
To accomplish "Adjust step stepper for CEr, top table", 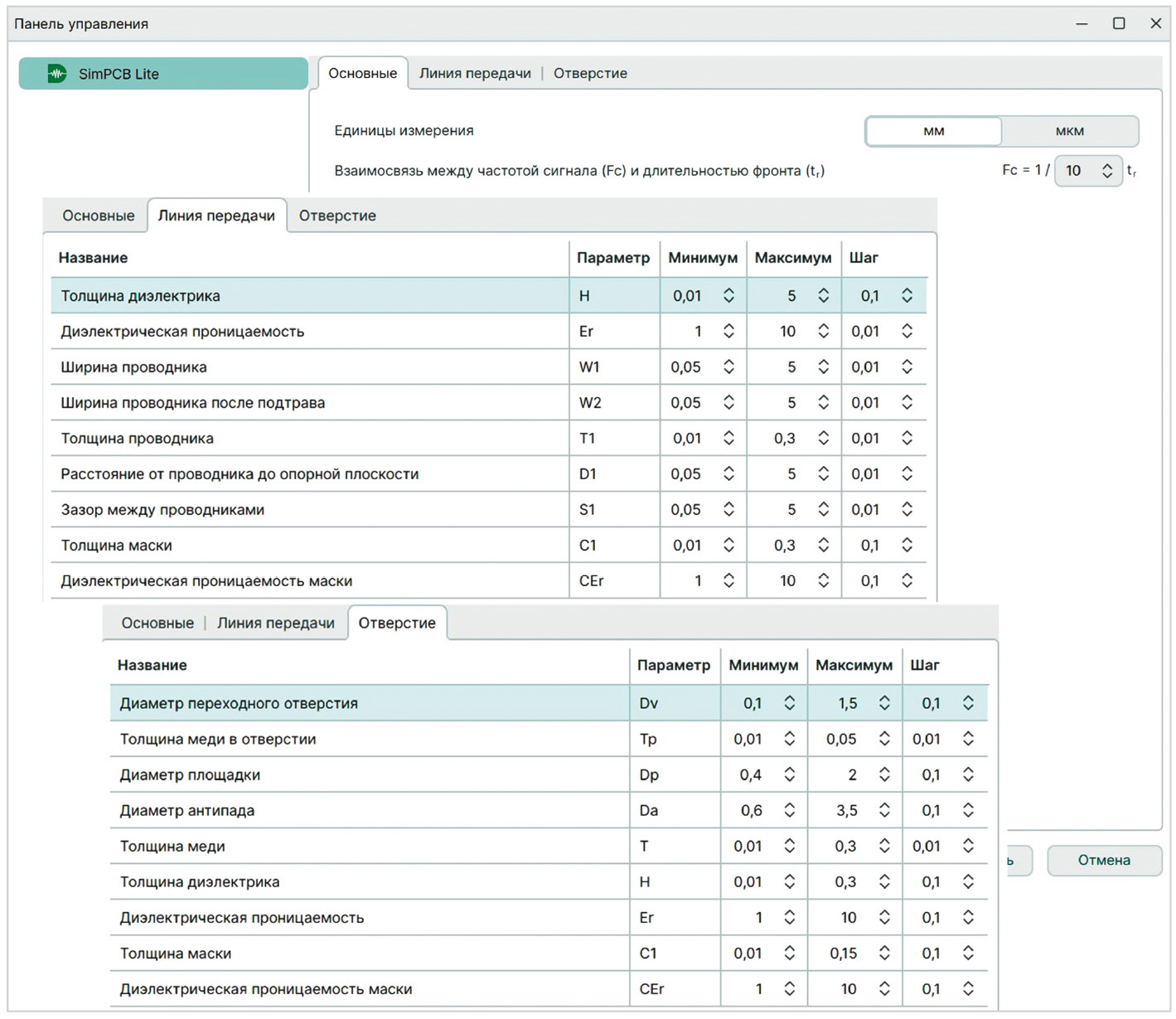I will click(907, 580).
